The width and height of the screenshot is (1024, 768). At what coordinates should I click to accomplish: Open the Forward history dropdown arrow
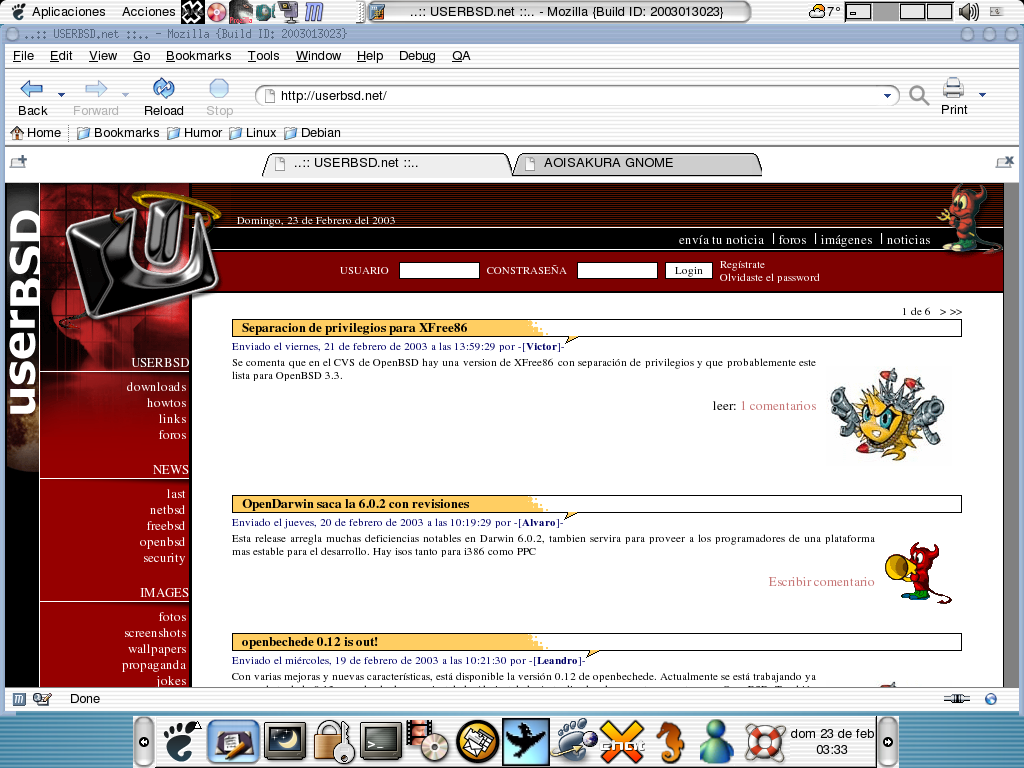125,95
